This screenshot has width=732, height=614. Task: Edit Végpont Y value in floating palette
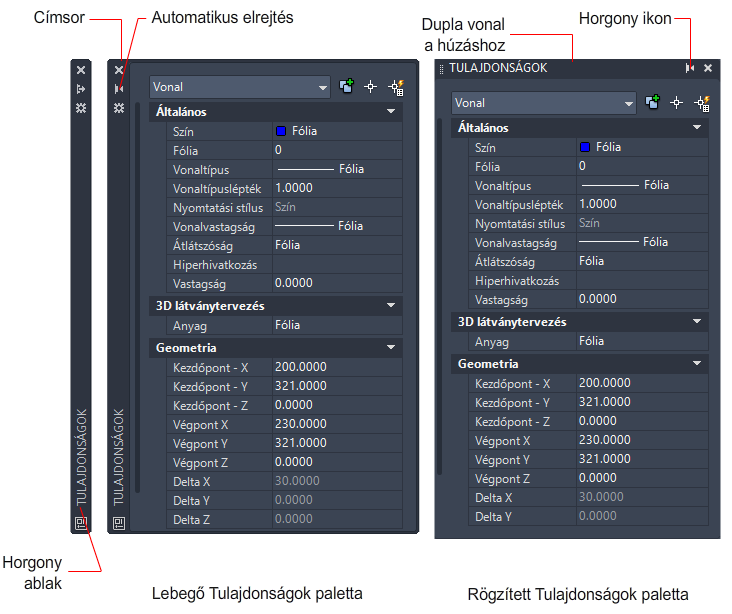[337, 444]
